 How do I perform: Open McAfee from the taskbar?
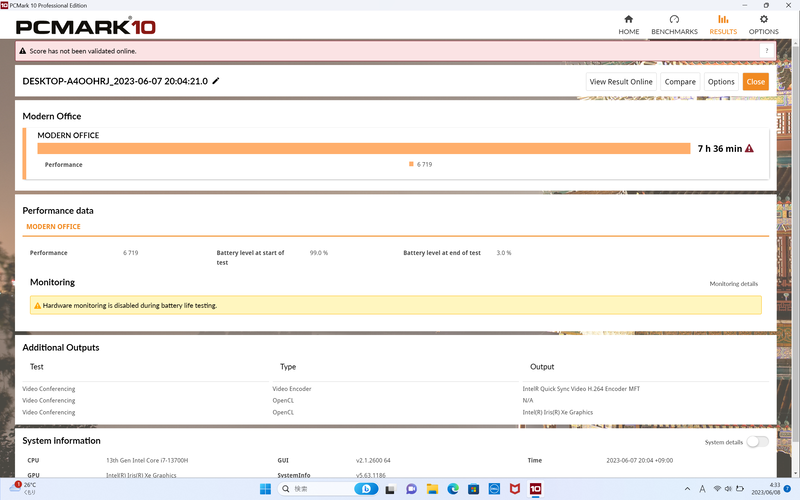pos(515,489)
